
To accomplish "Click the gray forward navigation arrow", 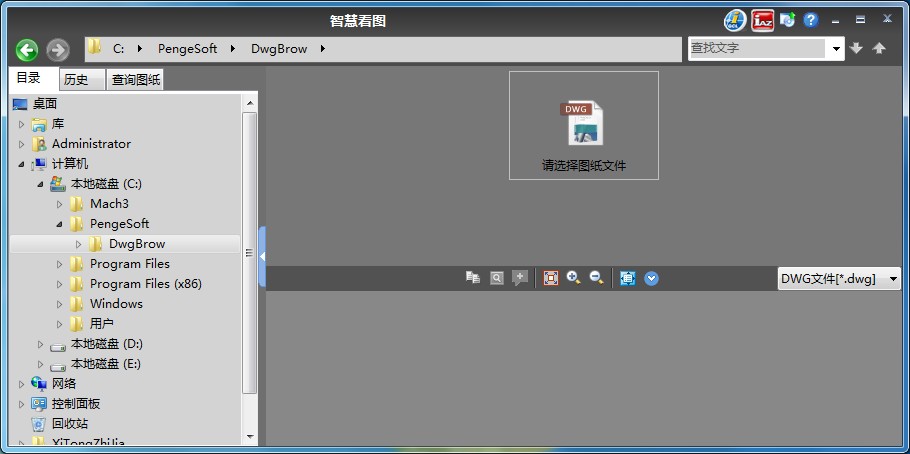I will pyautogui.click(x=57, y=51).
